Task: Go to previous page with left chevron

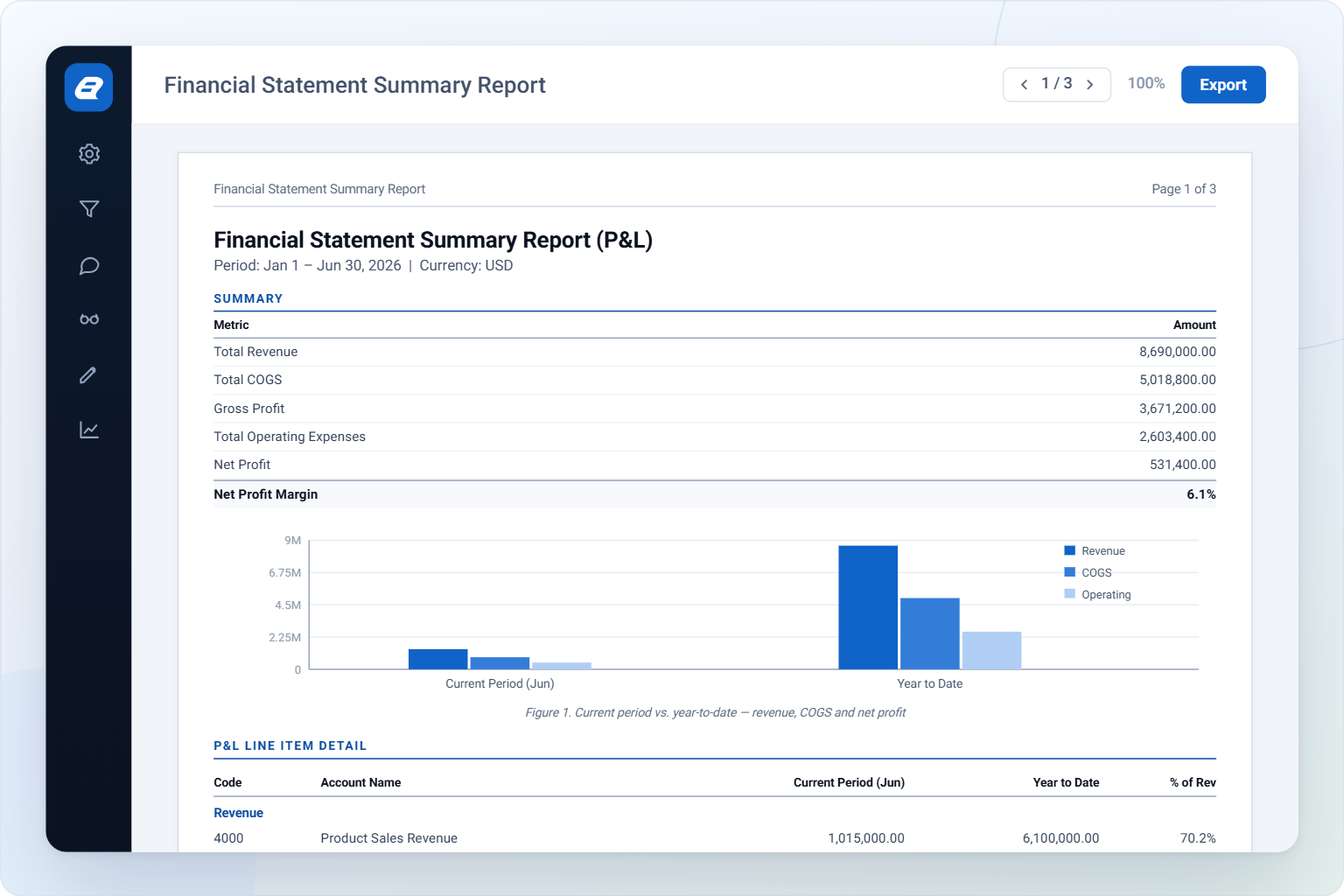Action: coord(1024,85)
